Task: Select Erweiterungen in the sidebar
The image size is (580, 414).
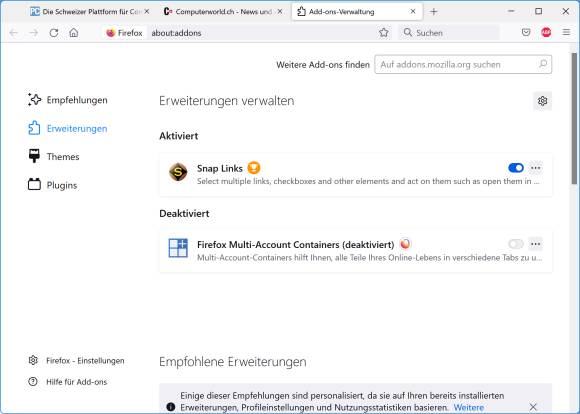Action: [68, 128]
